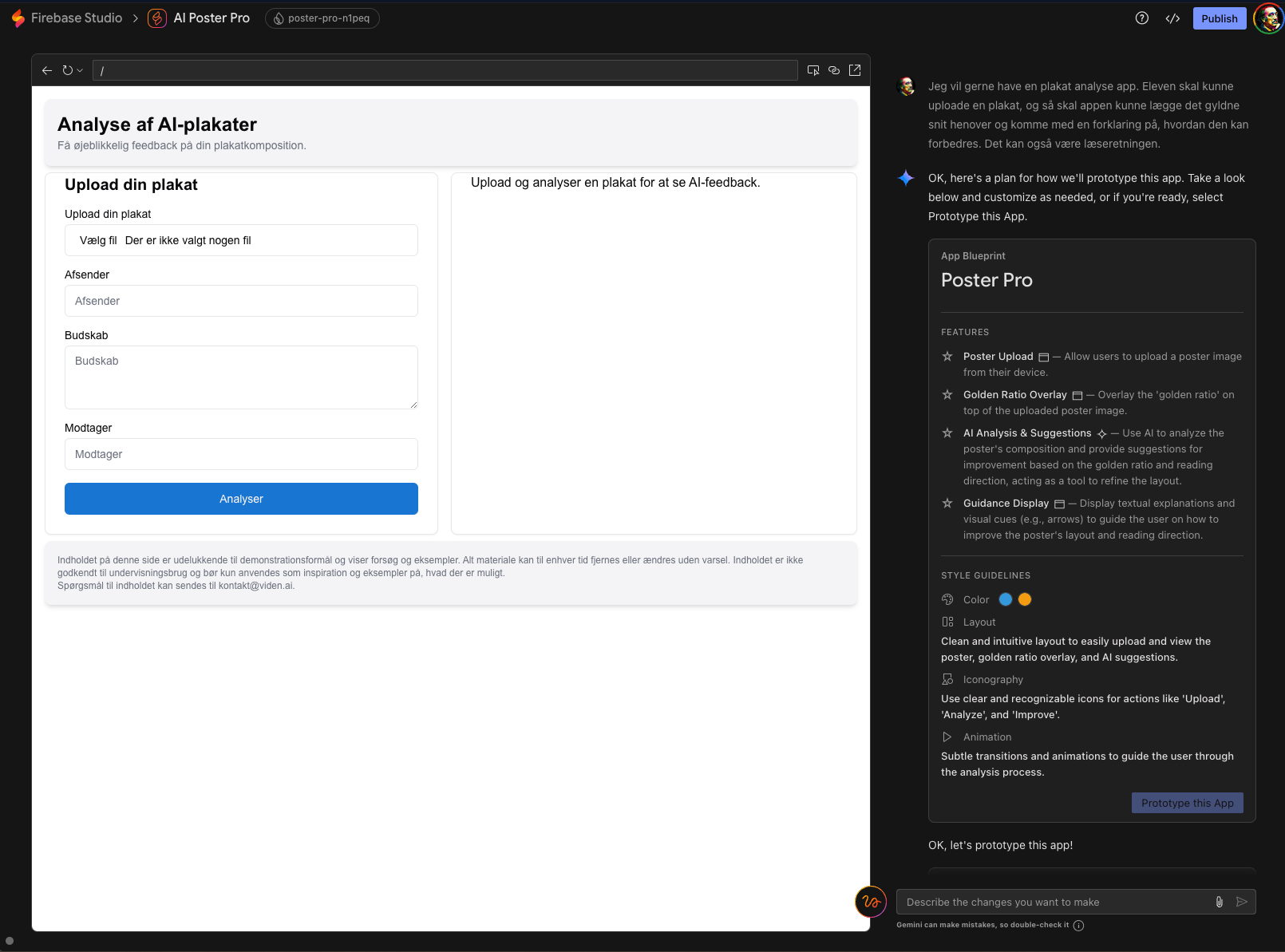Click the star icon beside Poster Upload
This screenshot has width=1285, height=952.
[947, 357]
